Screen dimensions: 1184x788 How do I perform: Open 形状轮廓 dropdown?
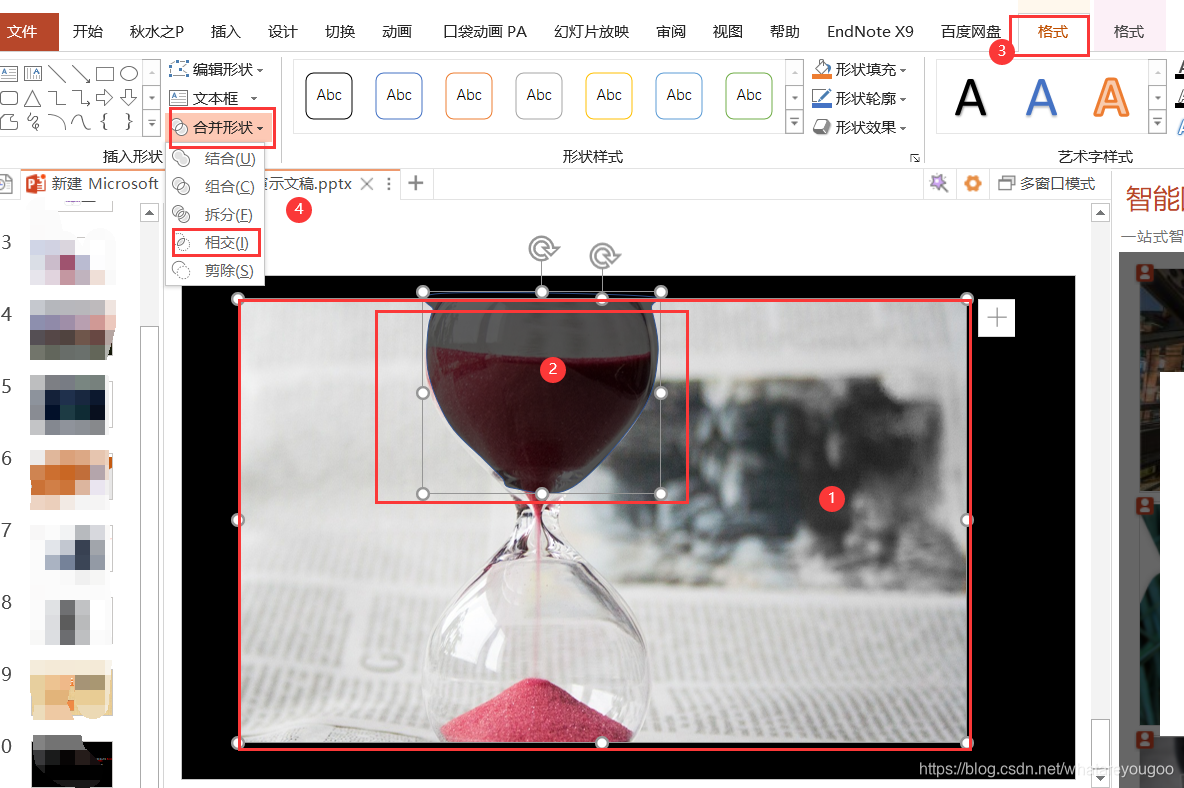coord(859,98)
